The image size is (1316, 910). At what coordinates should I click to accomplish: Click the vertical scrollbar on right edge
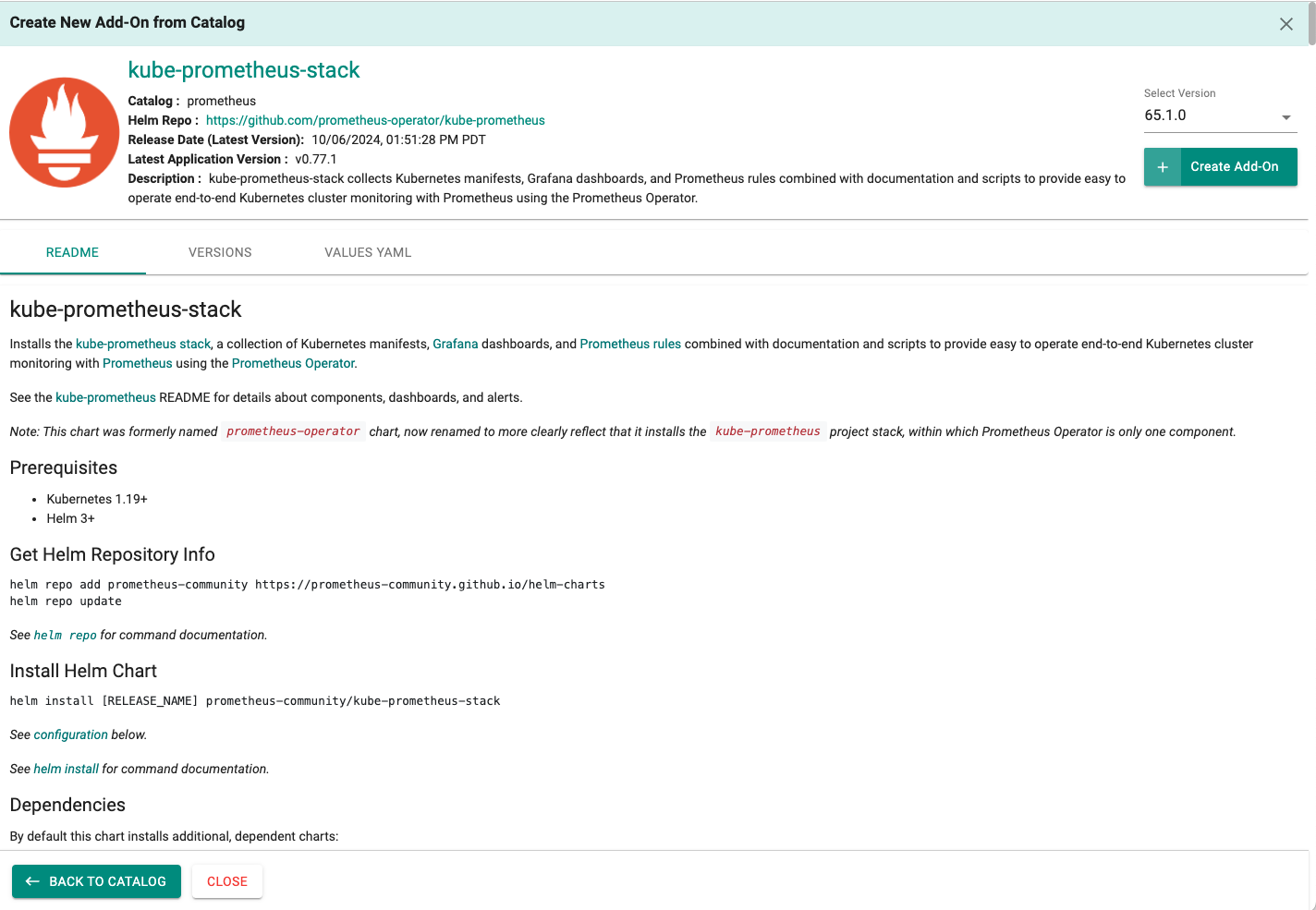(x=1311, y=23)
